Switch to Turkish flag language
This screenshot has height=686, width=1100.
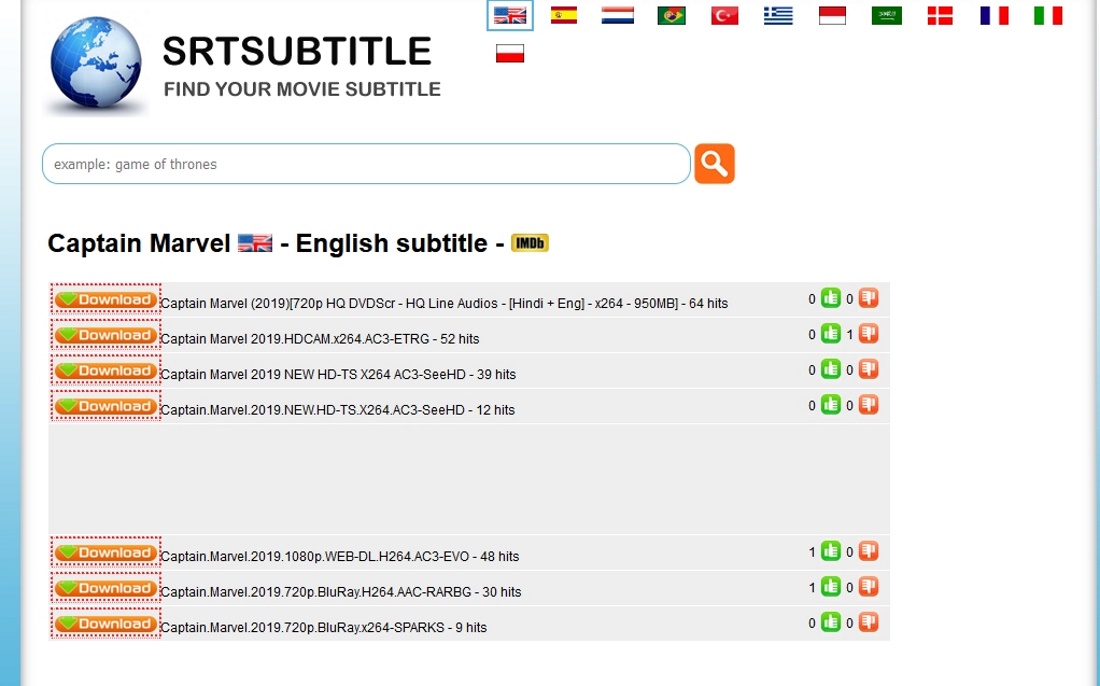tap(725, 15)
